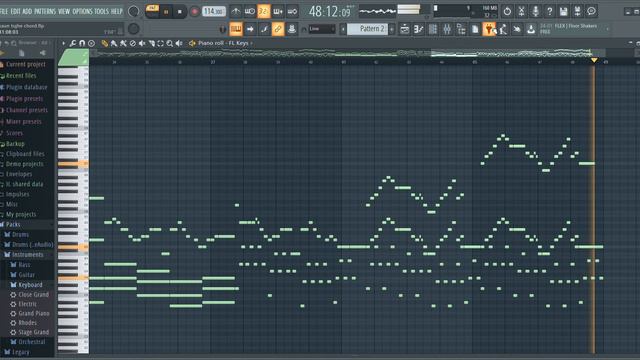Viewport: 640px width, 360px height.
Task: Select the Mute tool in piano roll toolbar
Action: click(142, 43)
